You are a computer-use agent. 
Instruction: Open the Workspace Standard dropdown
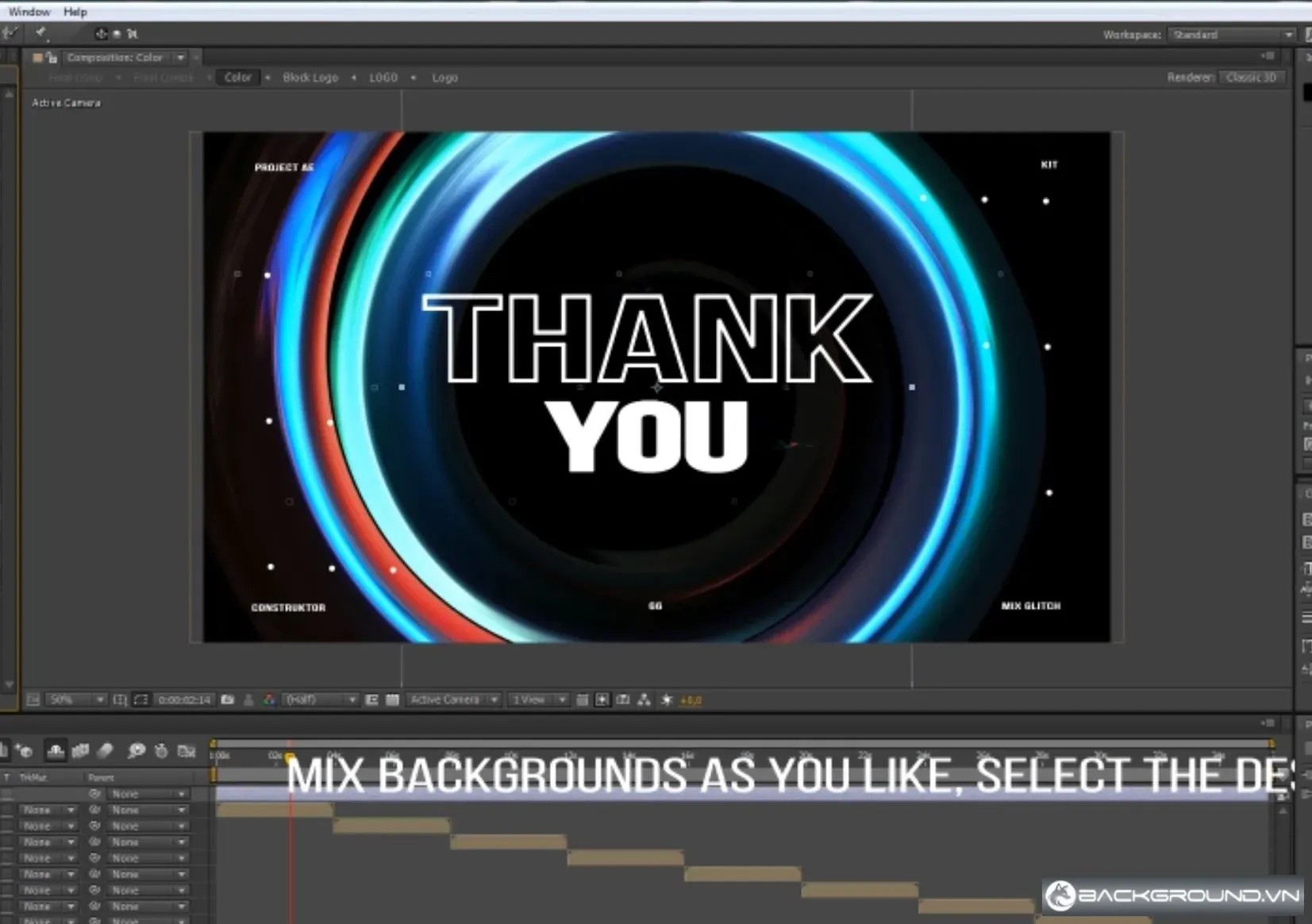1233,35
